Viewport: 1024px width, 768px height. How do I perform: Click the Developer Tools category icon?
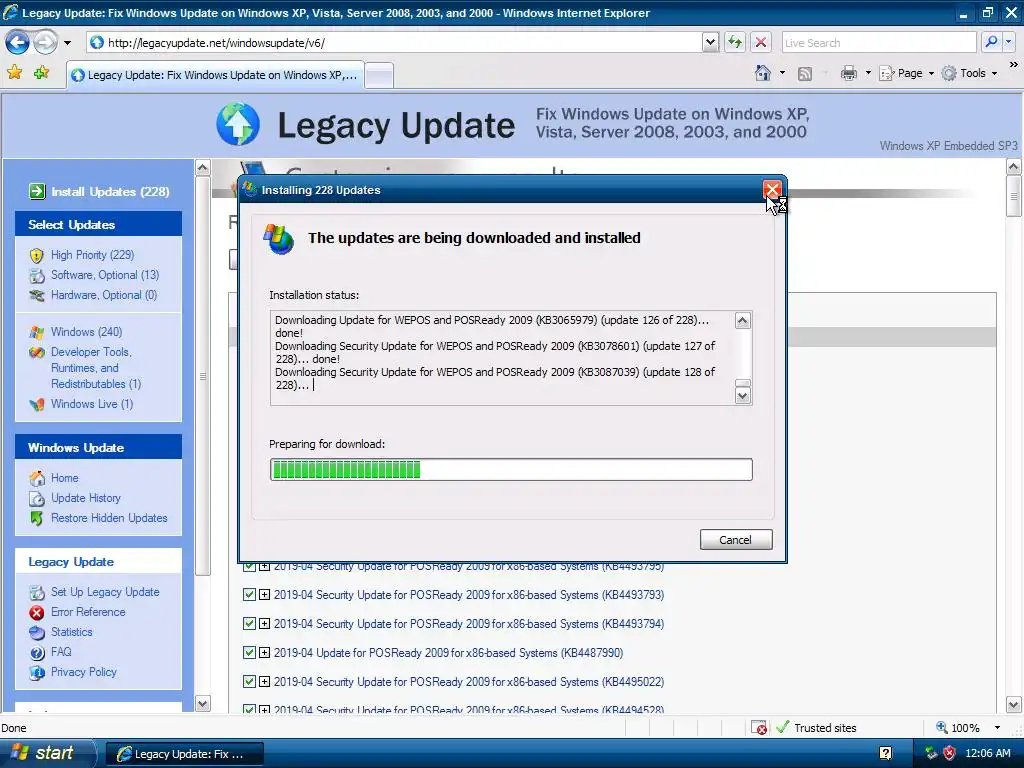(x=37, y=353)
